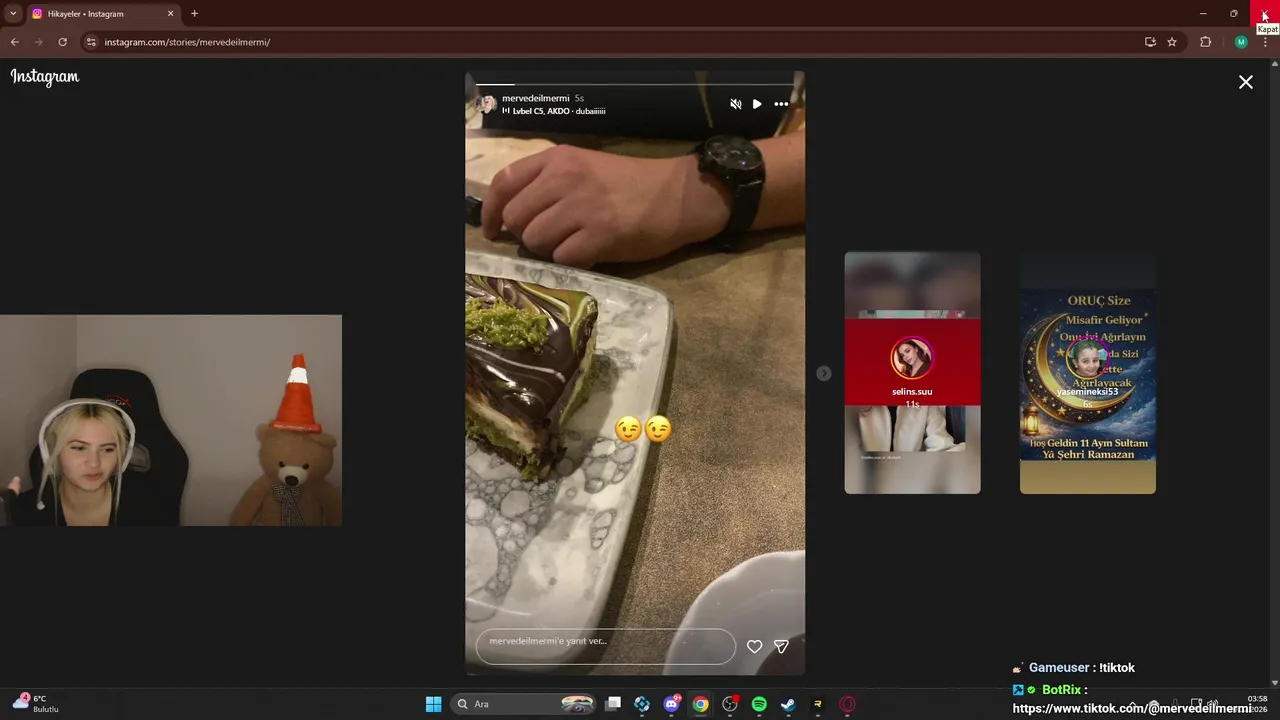Click the Gameuser : !tiktok chat message

click(x=1082, y=667)
